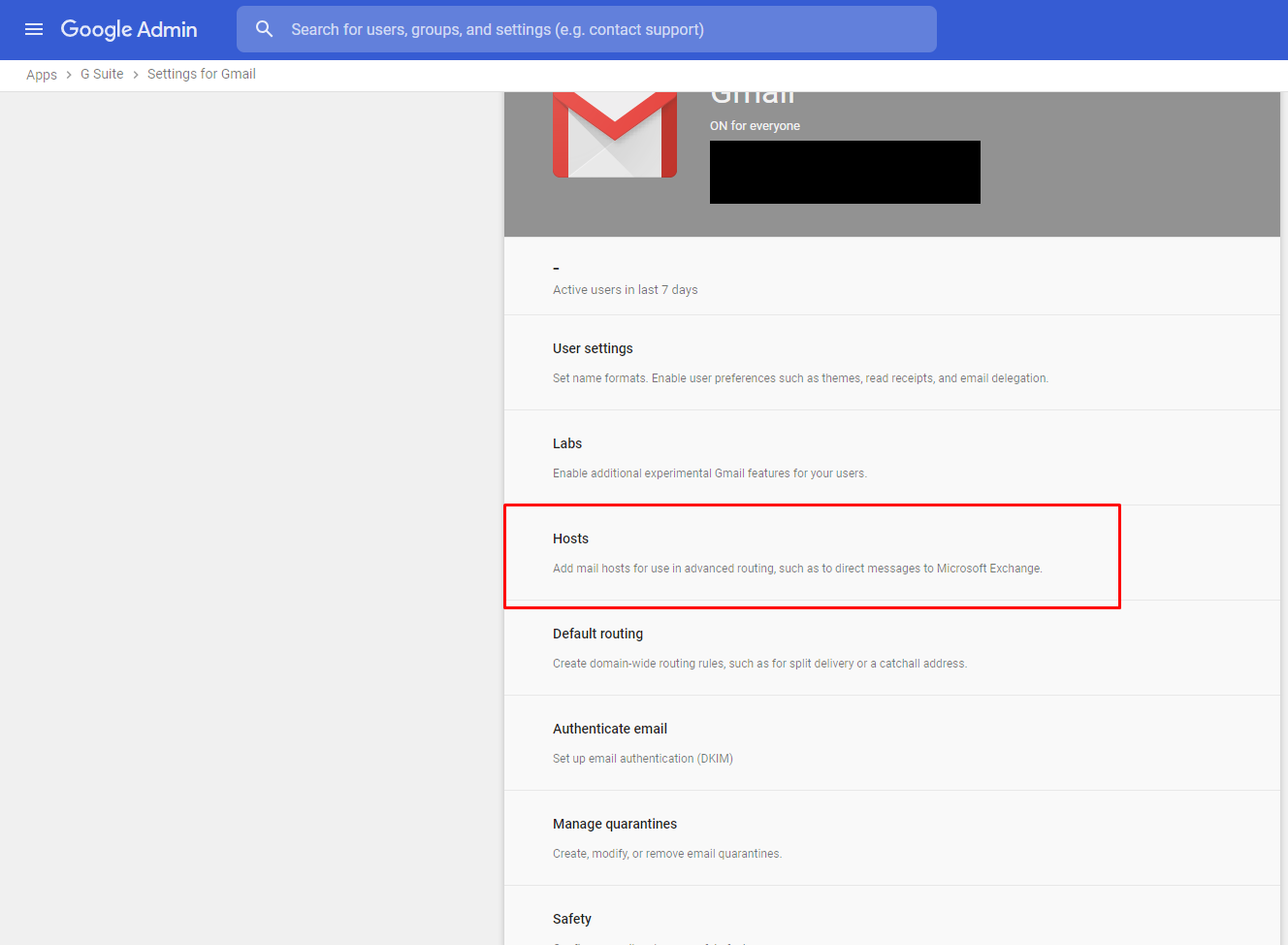Click the Gmail envelope logo

pos(614,135)
